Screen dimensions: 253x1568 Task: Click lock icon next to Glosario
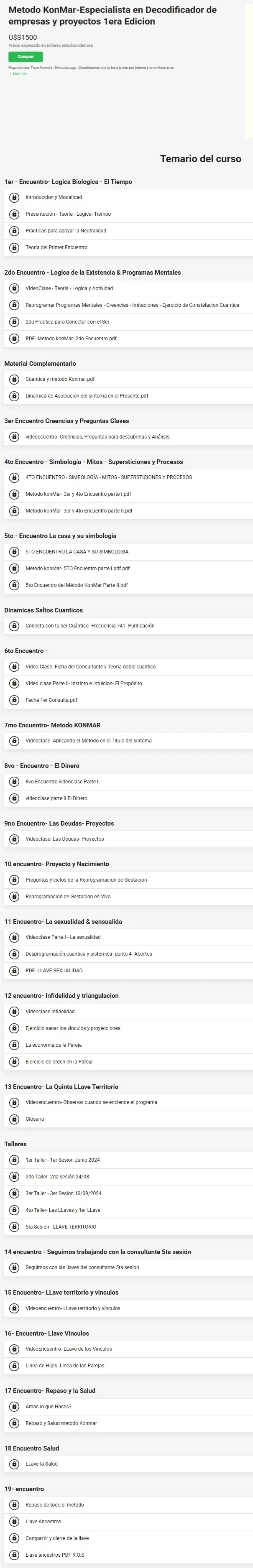[14, 1119]
